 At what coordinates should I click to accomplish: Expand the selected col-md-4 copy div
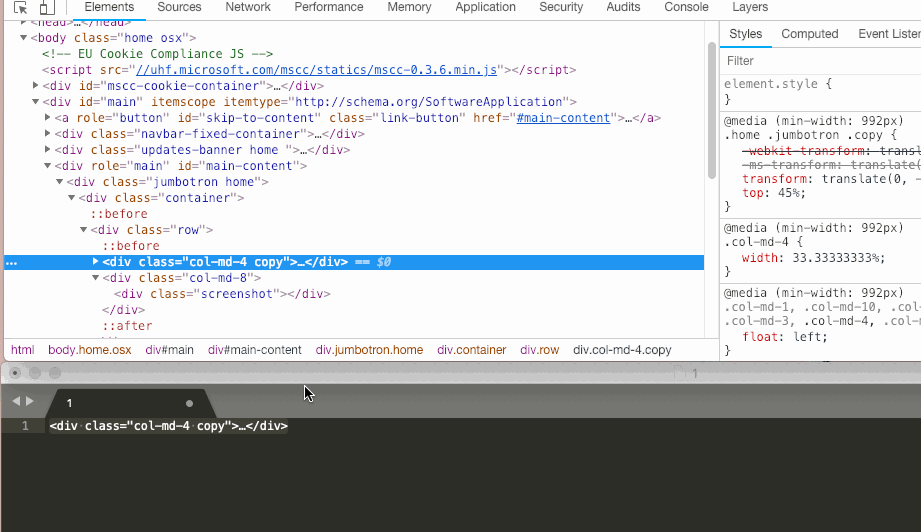95,261
